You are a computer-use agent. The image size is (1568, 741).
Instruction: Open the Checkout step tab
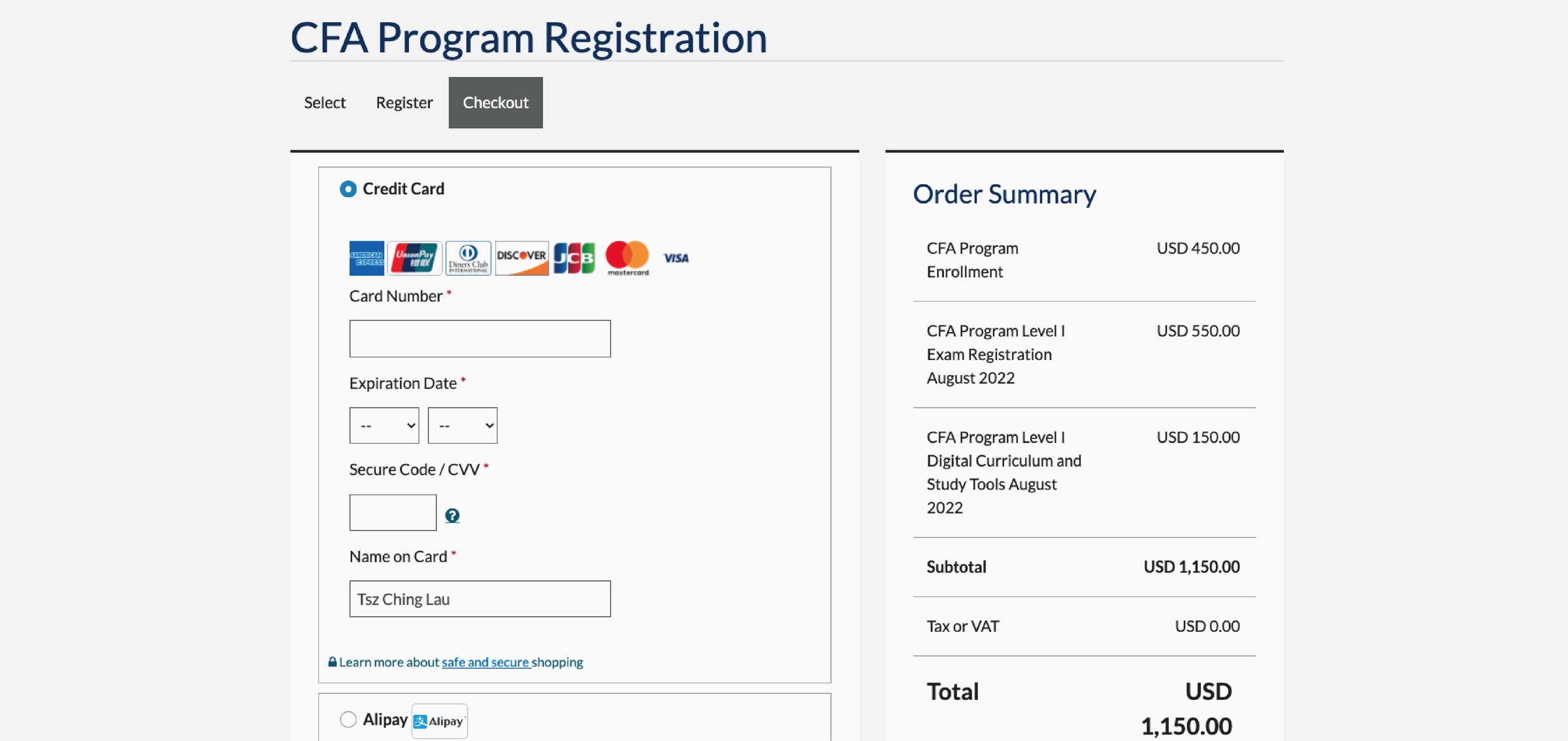pos(495,103)
